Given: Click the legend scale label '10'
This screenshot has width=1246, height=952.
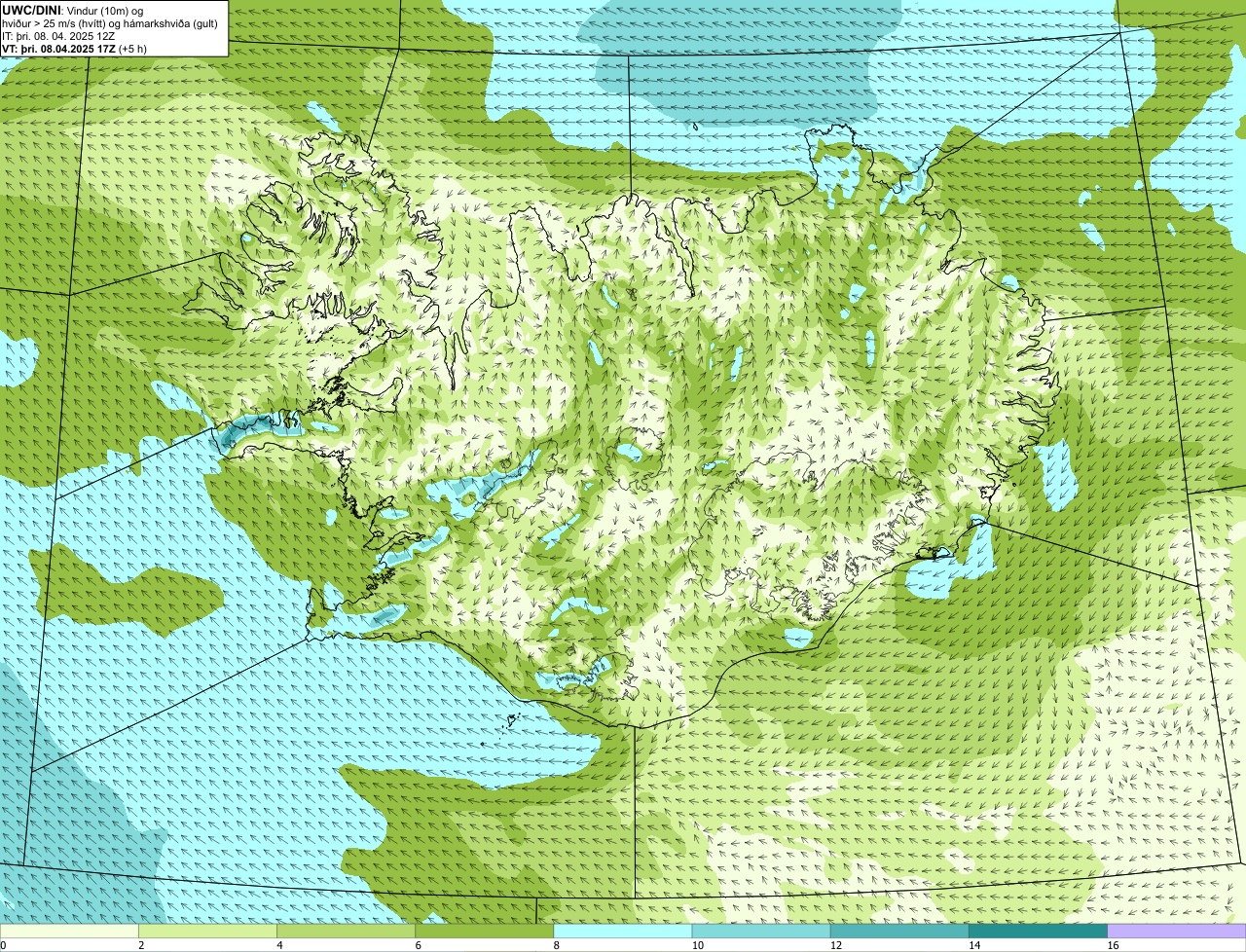Looking at the screenshot, I should point(698,945).
